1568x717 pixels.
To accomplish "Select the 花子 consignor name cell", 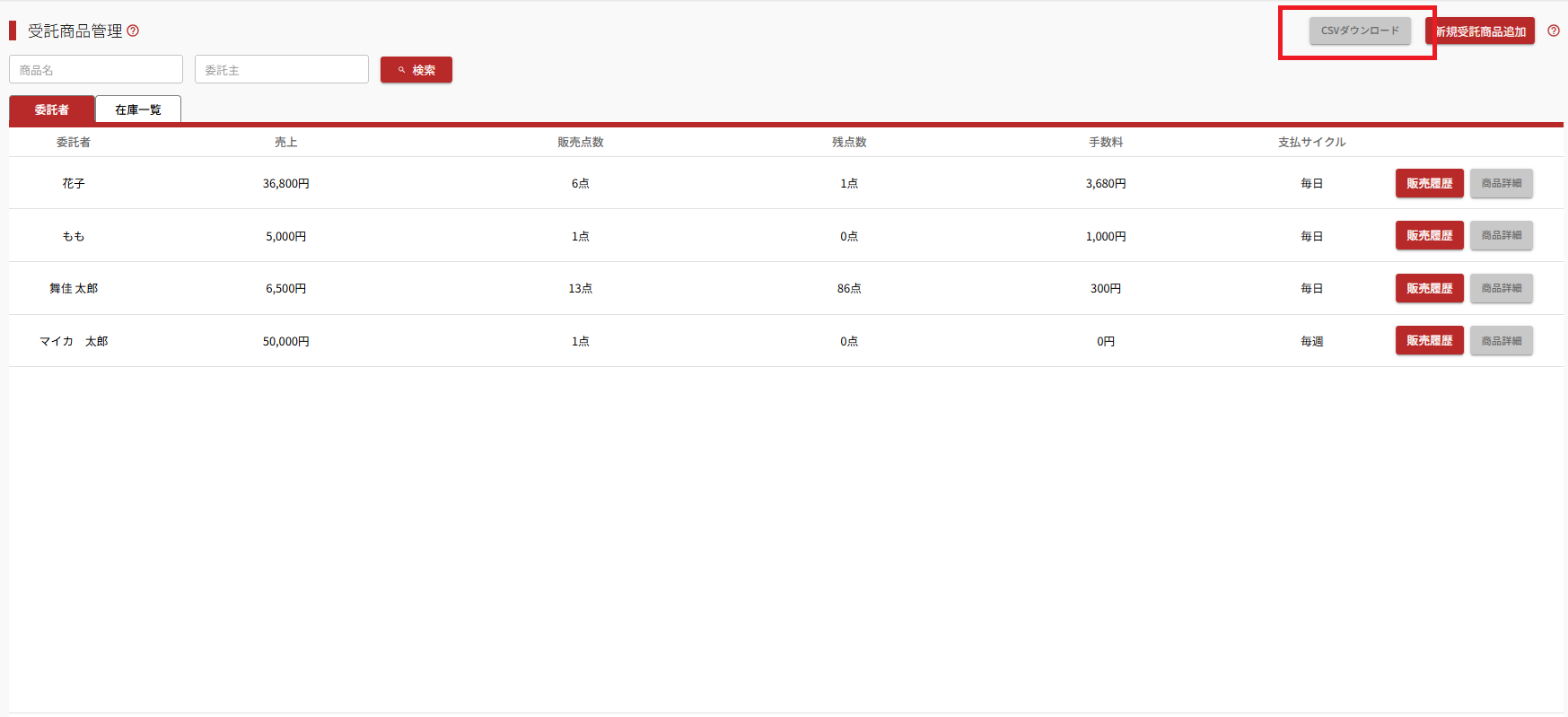I will (74, 183).
